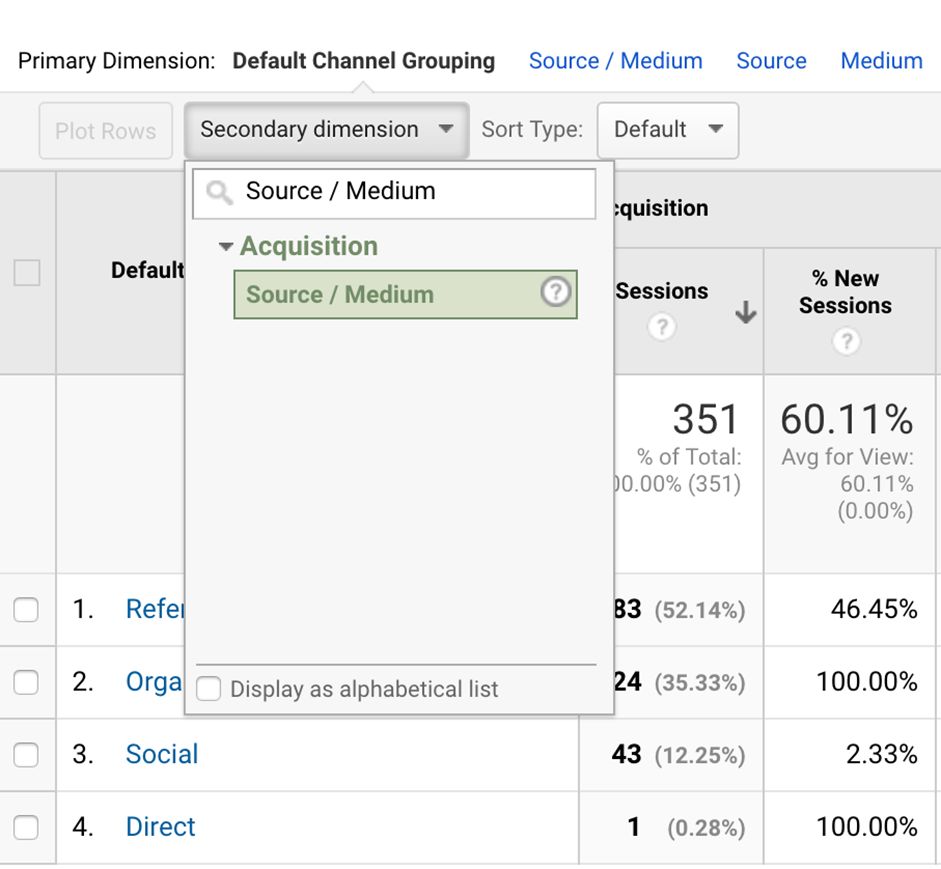Open the Sort Type dropdown

667,130
